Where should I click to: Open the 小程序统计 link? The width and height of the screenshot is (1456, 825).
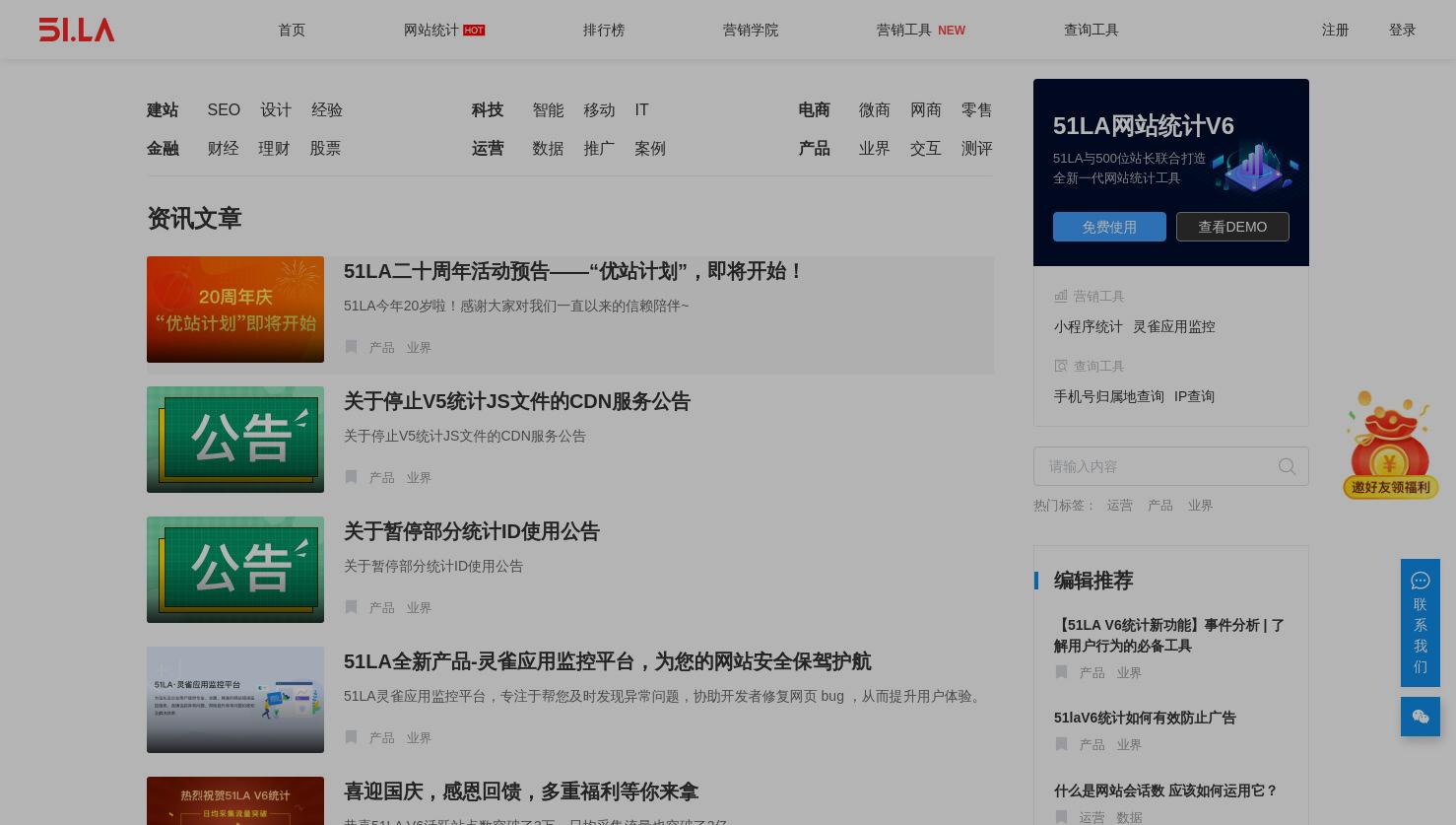tap(1089, 326)
